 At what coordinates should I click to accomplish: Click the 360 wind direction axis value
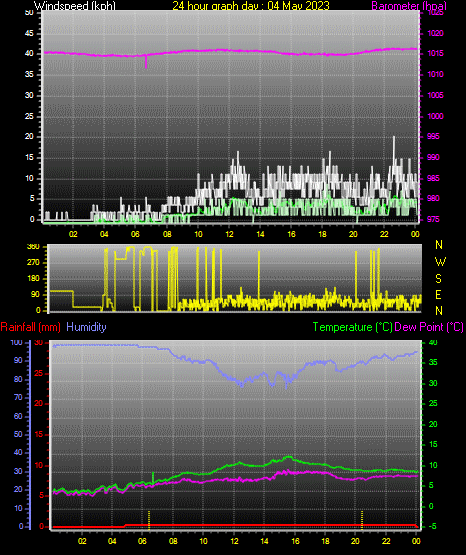click(33, 247)
